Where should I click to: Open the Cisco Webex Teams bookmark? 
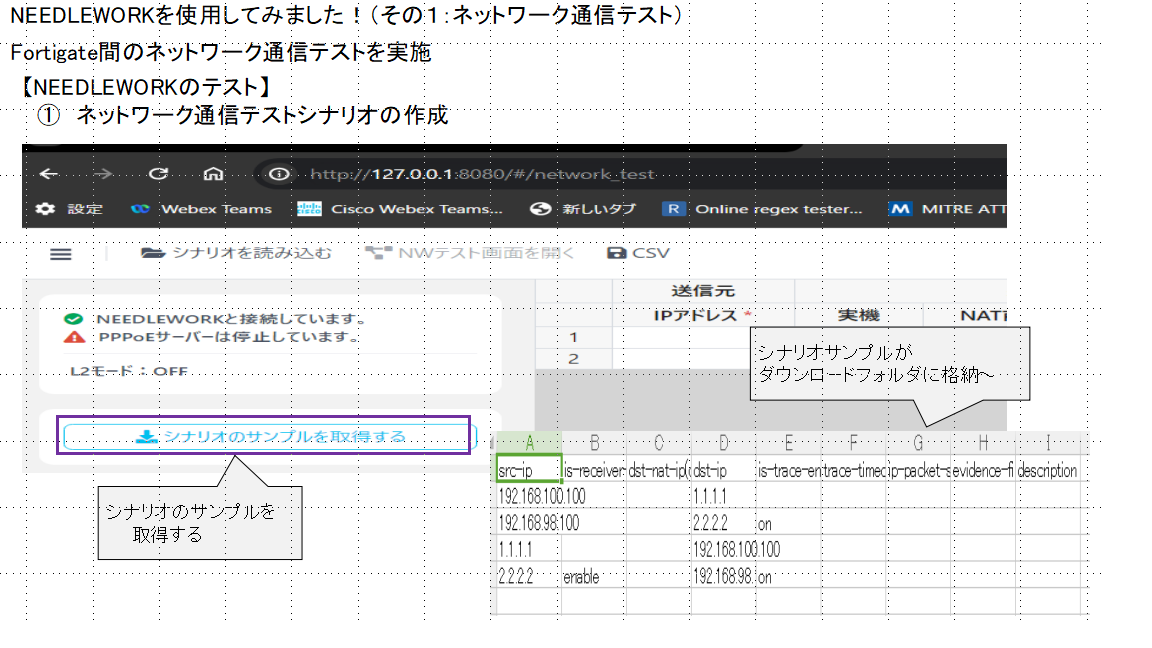pyautogui.click(x=400, y=209)
